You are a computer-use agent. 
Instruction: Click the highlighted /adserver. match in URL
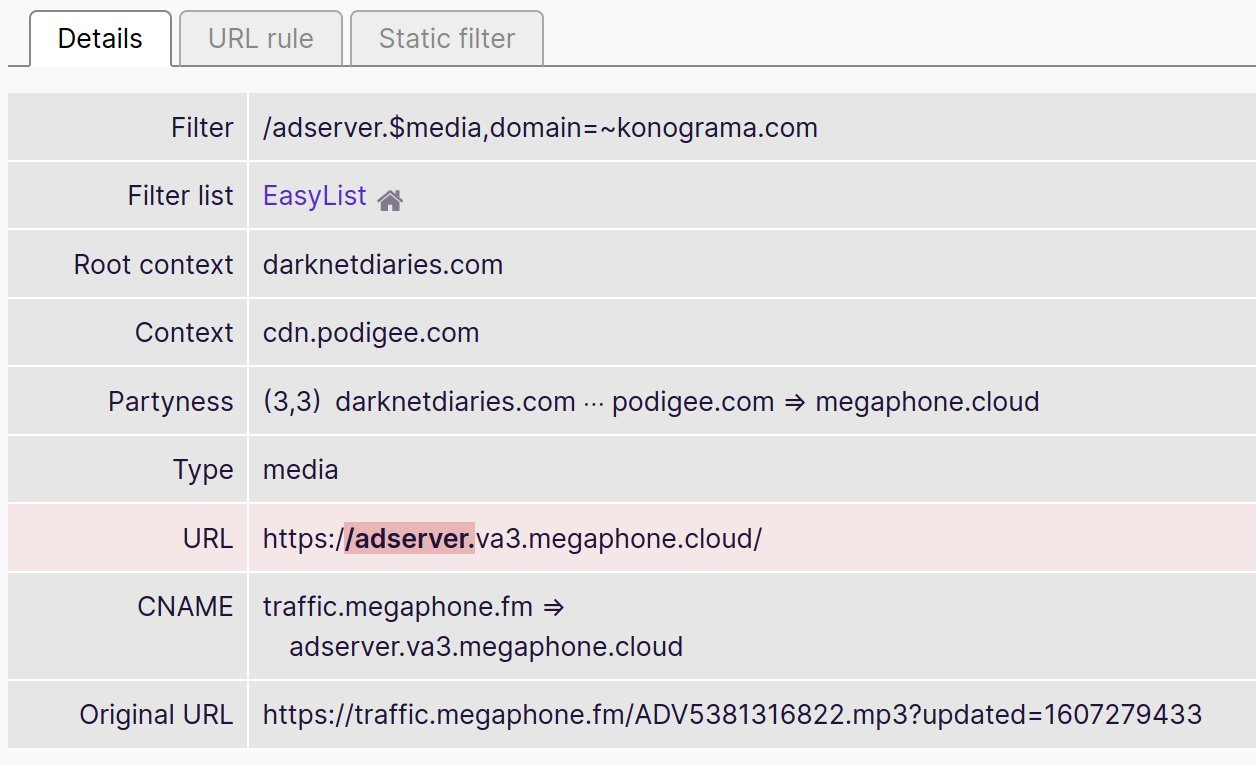point(409,538)
